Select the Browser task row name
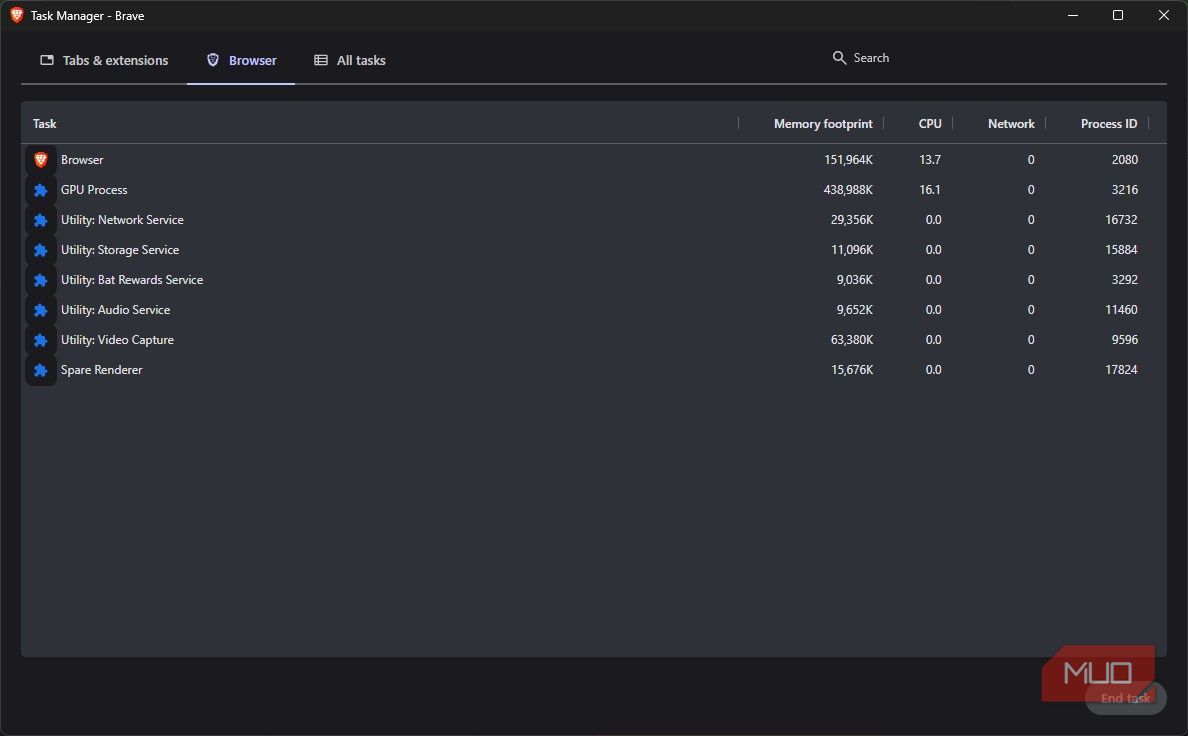This screenshot has width=1188, height=736. [82, 160]
